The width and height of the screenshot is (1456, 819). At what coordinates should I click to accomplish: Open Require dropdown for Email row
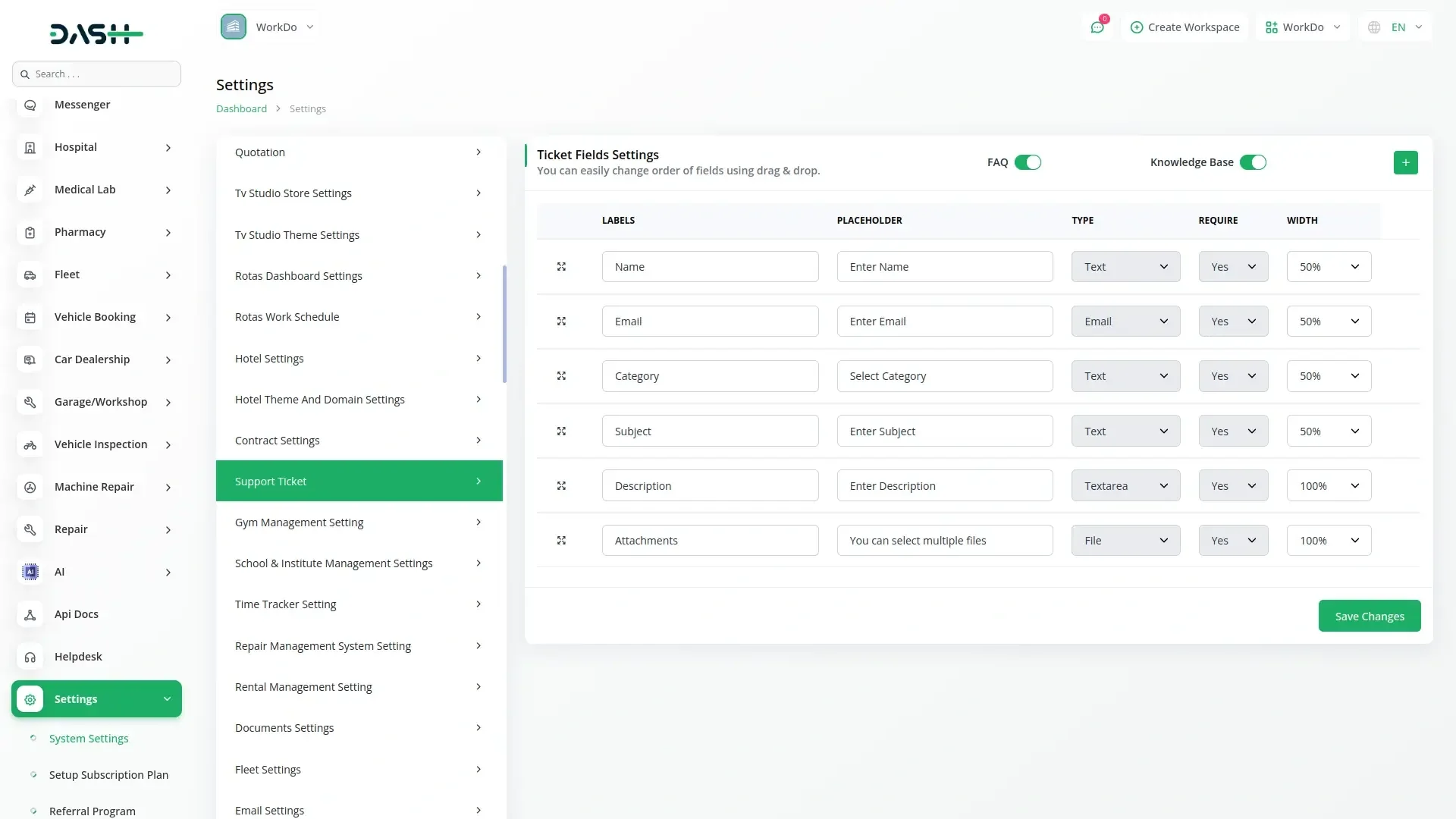(1233, 322)
